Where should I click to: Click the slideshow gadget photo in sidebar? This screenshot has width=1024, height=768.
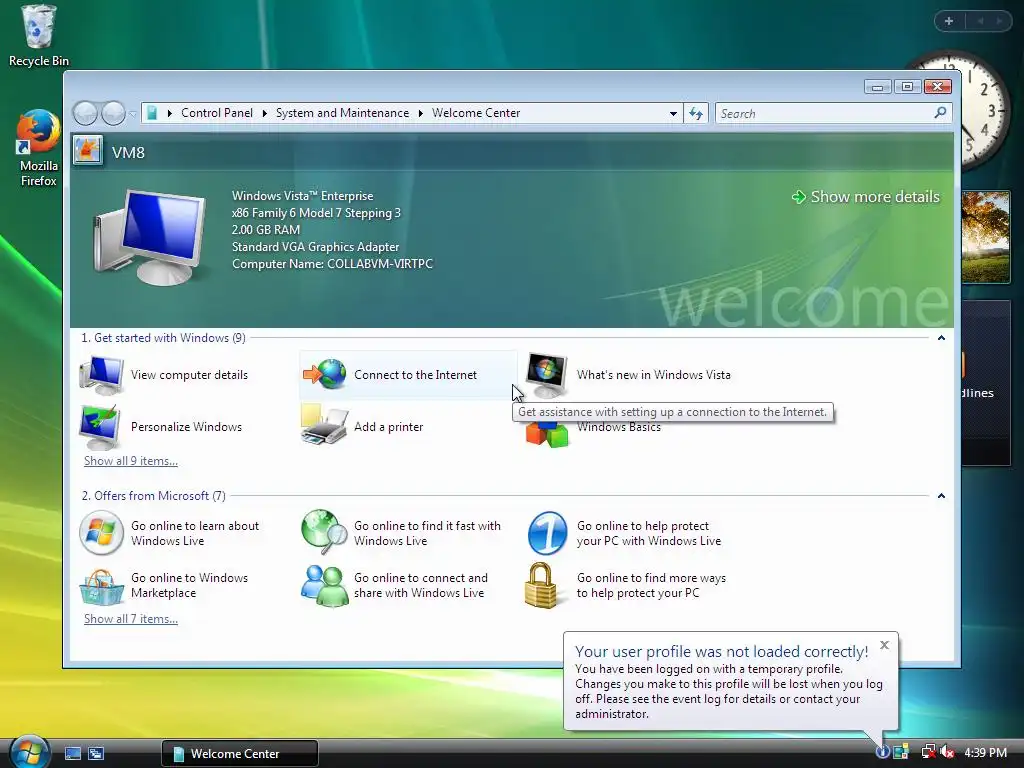[985, 236]
